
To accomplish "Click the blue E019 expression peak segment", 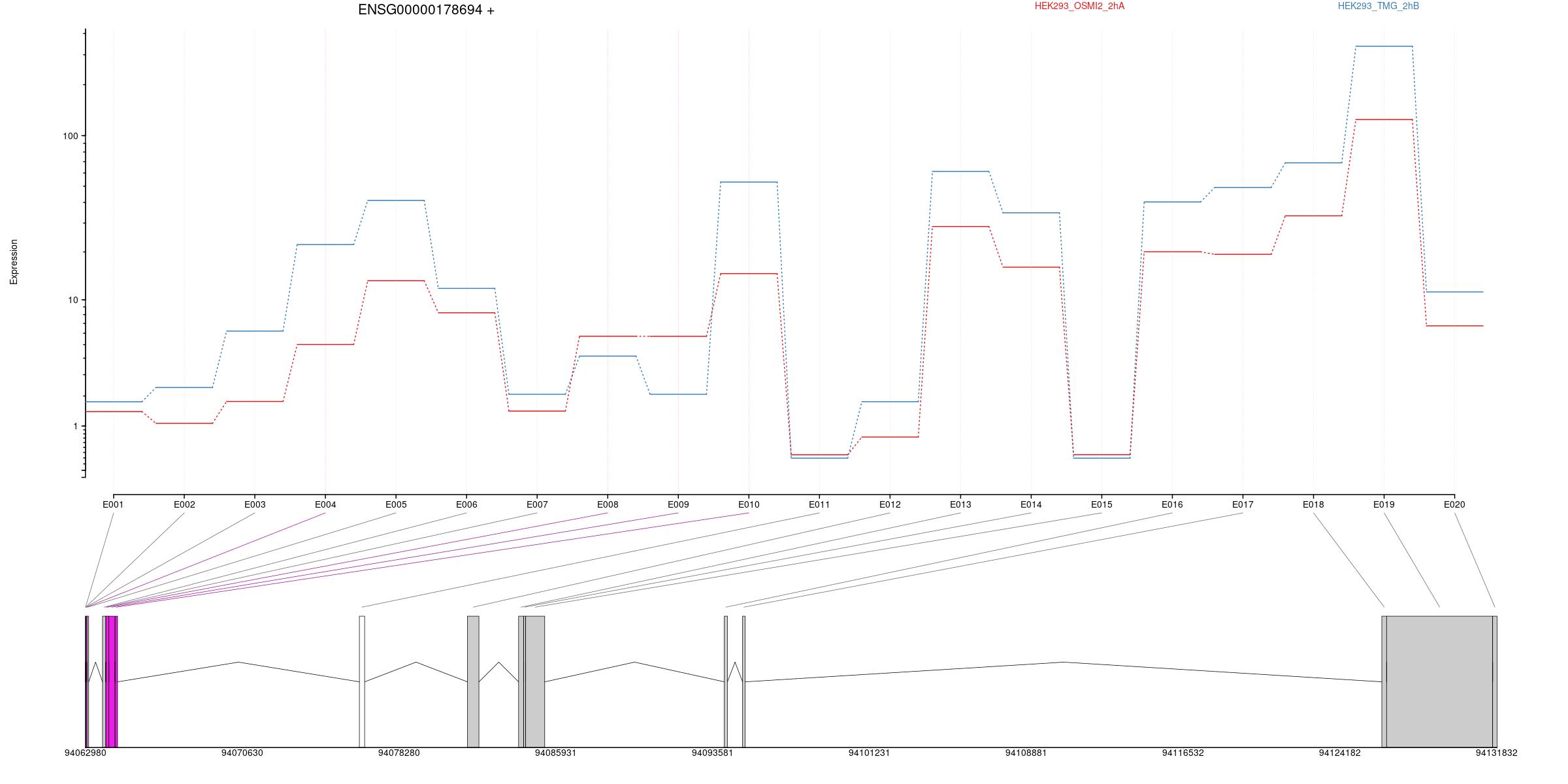I will (x=1384, y=46).
